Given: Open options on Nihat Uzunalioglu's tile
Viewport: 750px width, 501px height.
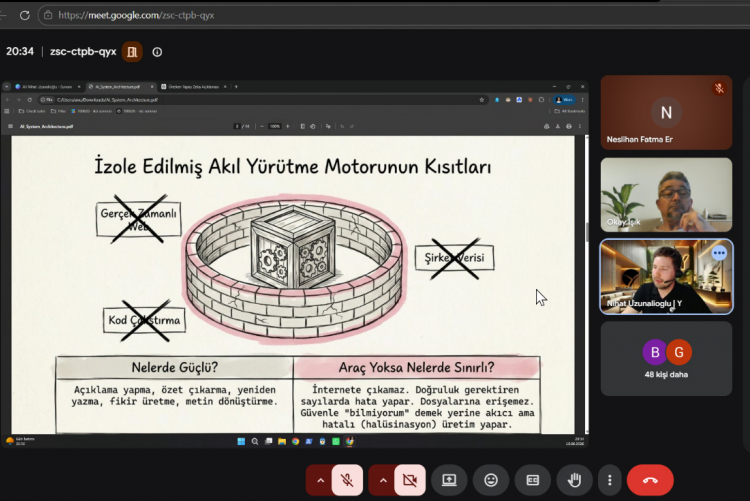Looking at the screenshot, I should 719,253.
